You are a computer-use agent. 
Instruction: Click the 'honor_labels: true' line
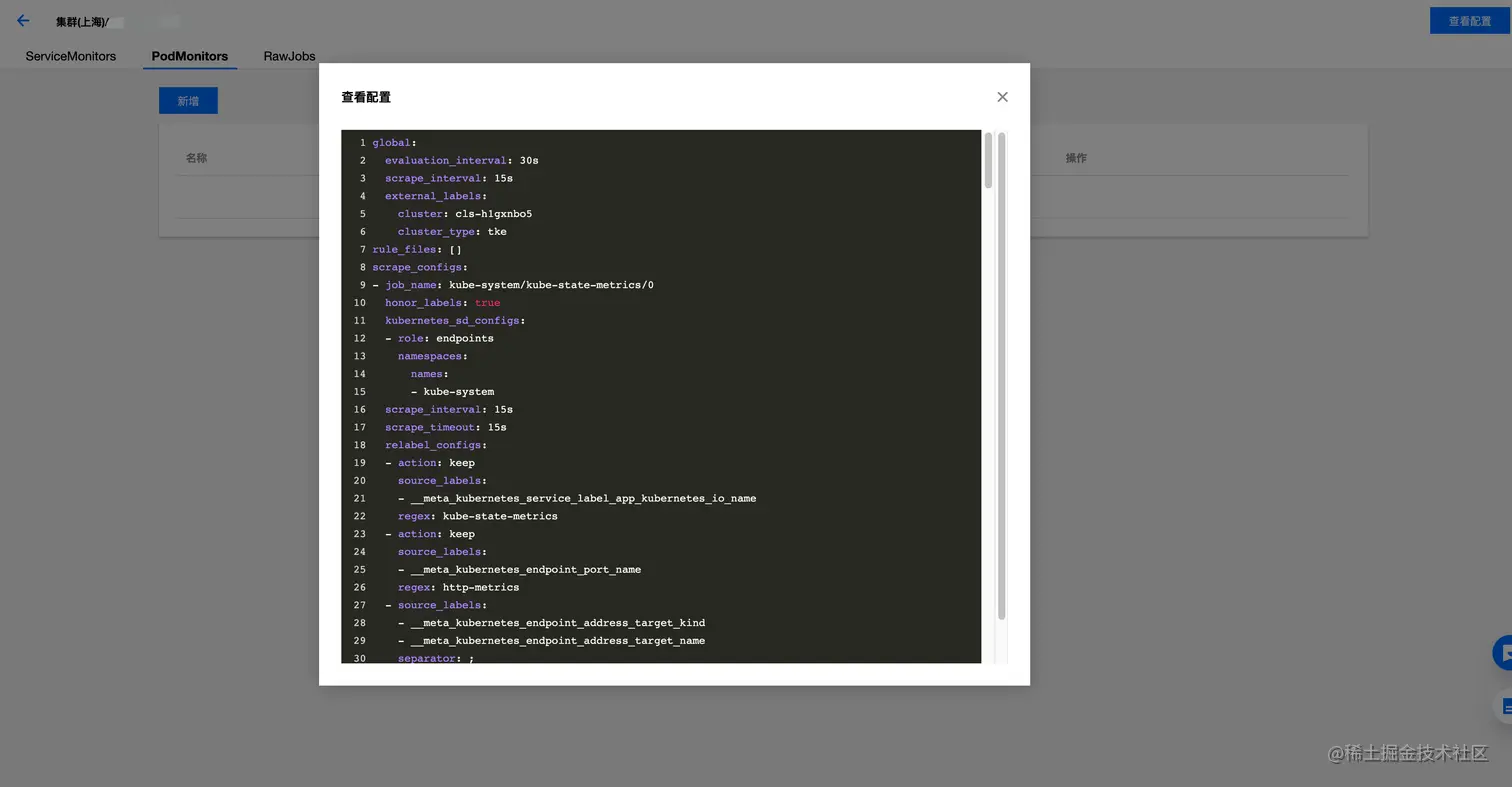tap(443, 302)
